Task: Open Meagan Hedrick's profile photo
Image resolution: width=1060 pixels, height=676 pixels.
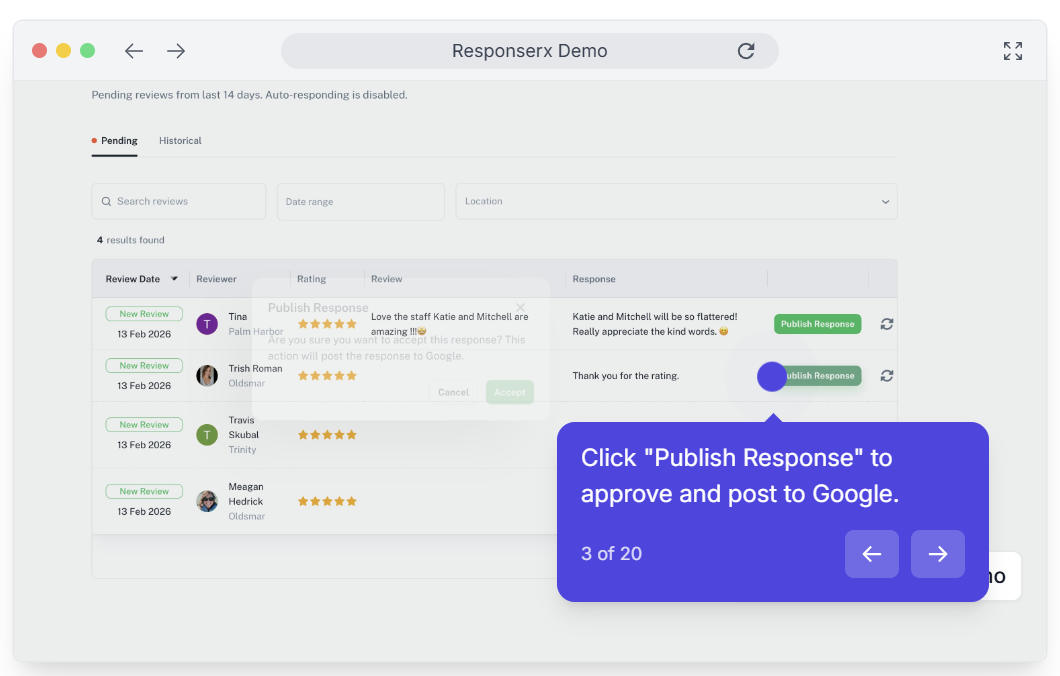Action: point(207,501)
